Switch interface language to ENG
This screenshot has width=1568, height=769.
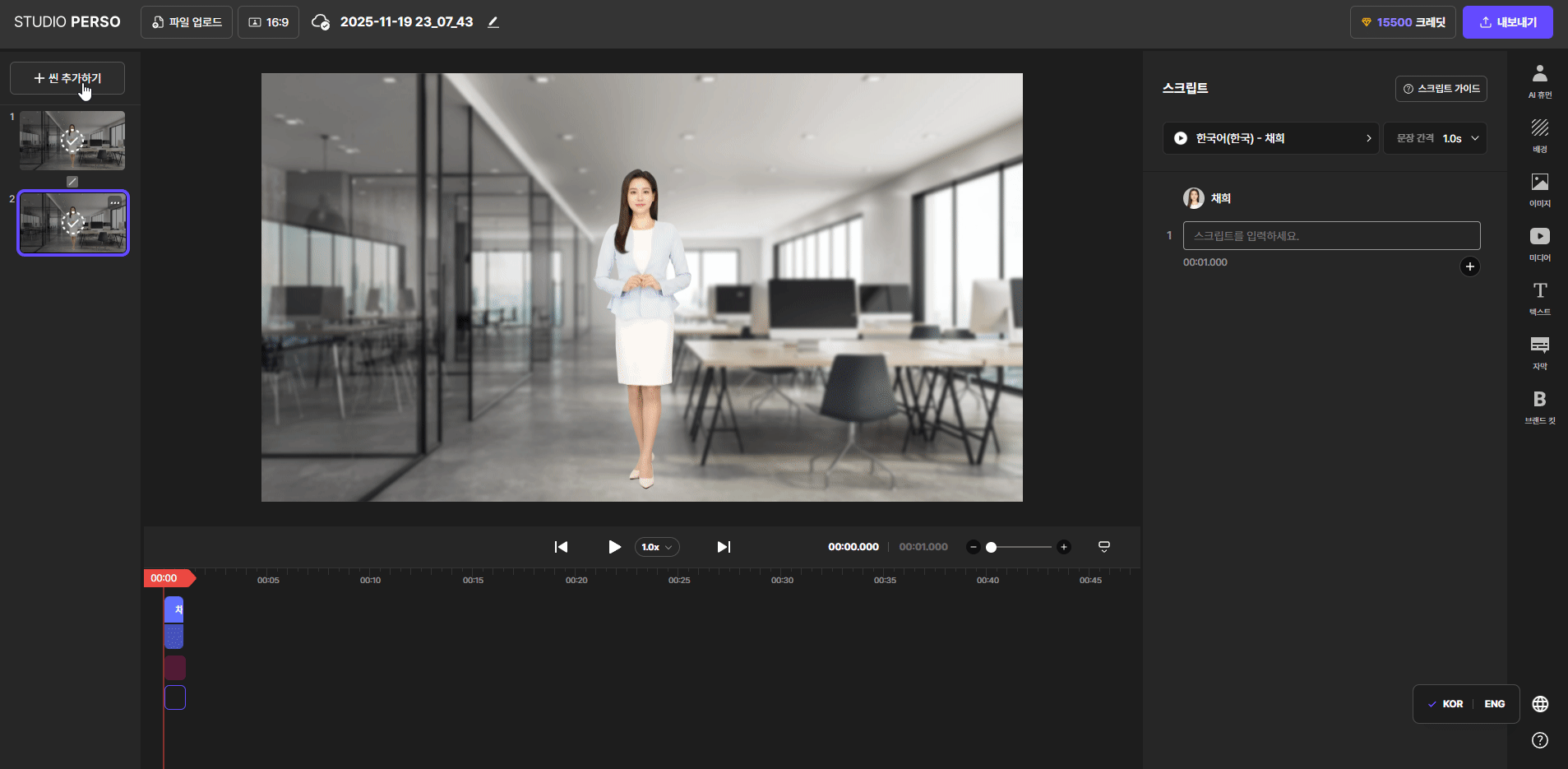coord(1494,704)
